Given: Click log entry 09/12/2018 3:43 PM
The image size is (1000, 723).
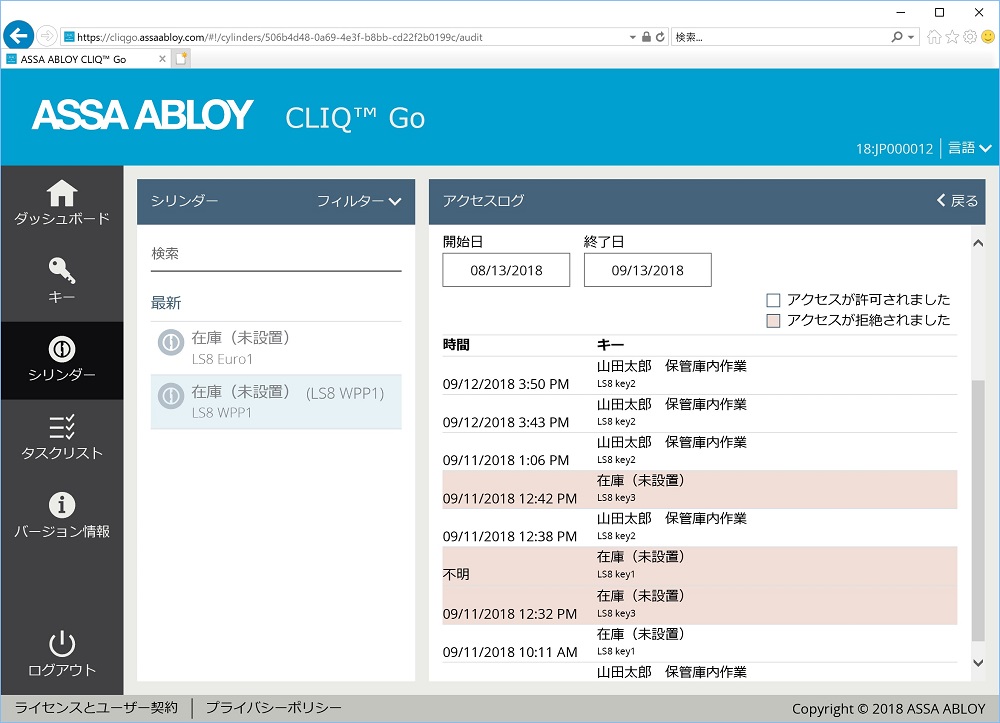Looking at the screenshot, I should (700, 414).
